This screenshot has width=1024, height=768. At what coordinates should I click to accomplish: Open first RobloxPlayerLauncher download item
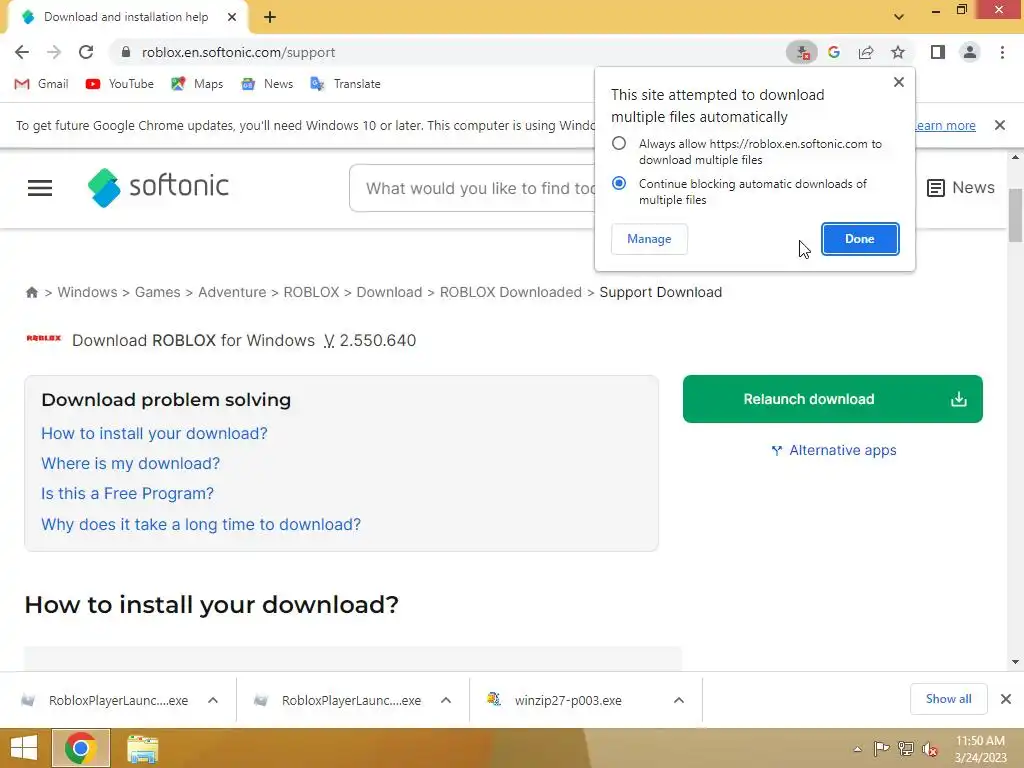104,700
